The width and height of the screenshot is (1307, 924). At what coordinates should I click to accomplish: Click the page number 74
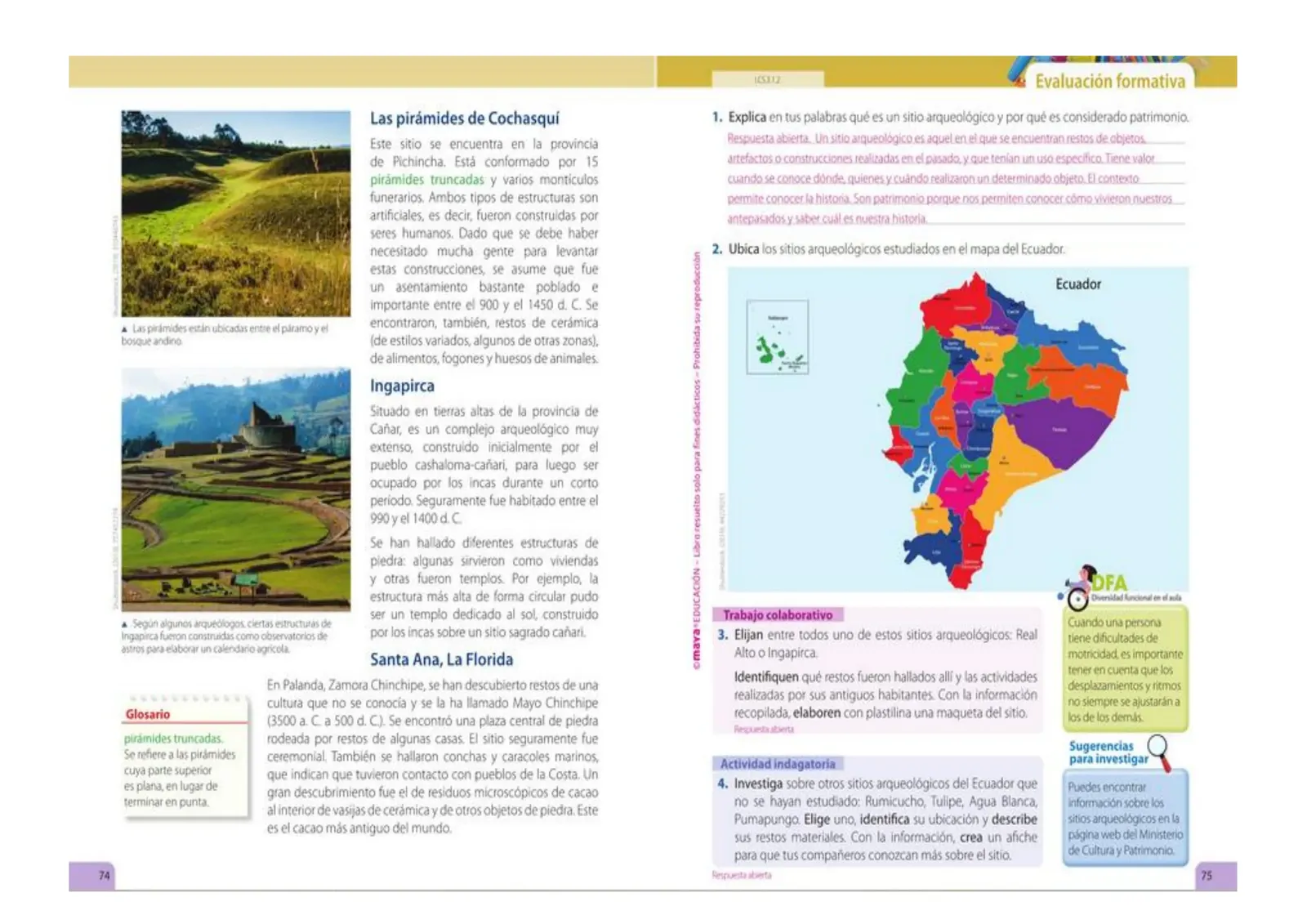click(x=104, y=875)
